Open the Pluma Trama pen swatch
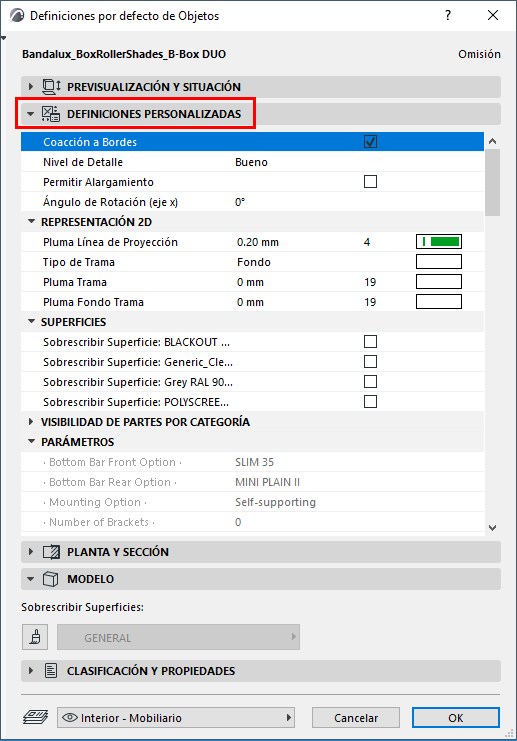Image resolution: width=517 pixels, height=741 pixels. point(439,282)
